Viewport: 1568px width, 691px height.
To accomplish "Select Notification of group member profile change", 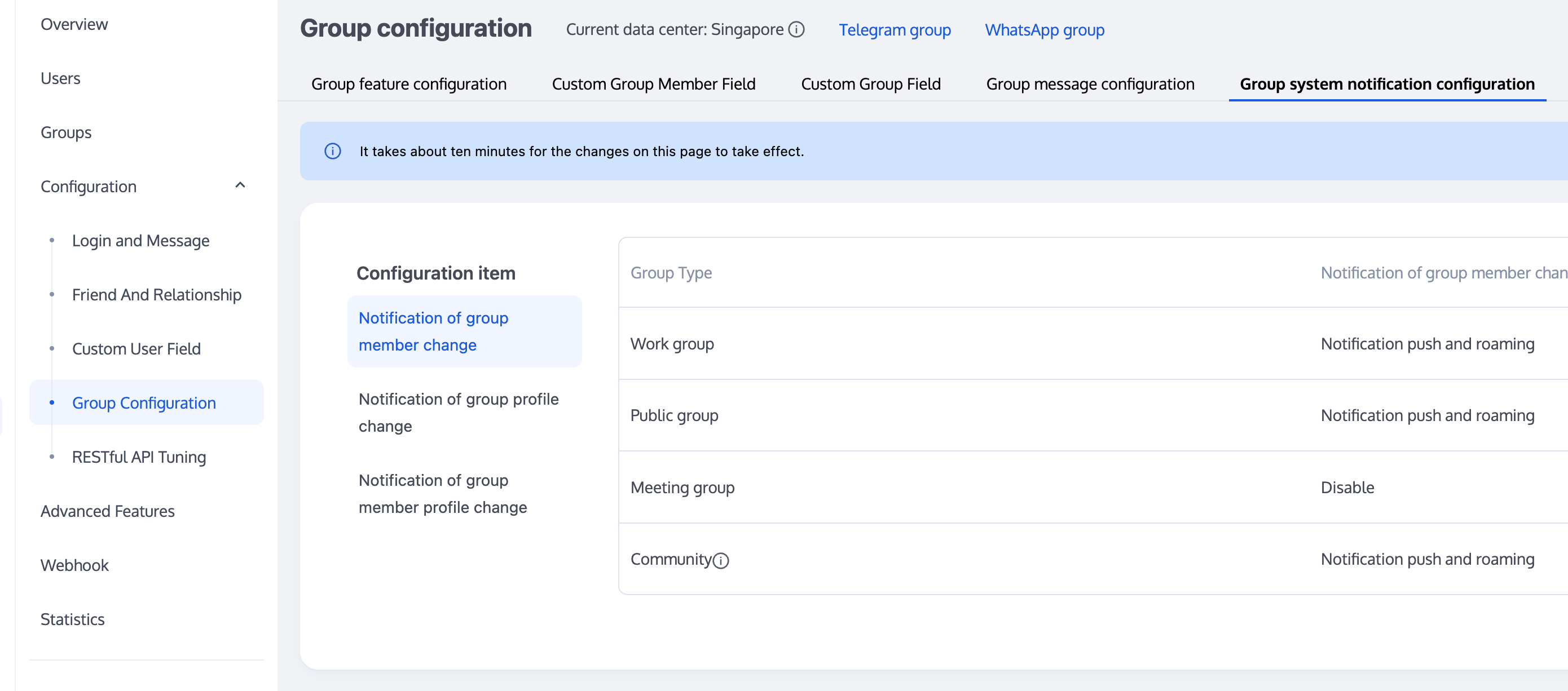I will (x=443, y=493).
